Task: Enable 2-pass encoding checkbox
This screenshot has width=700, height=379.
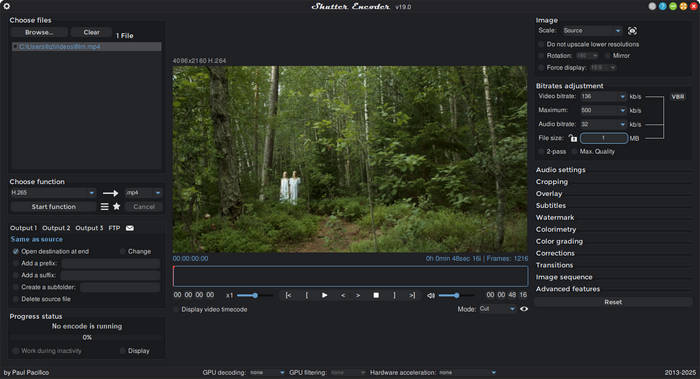Action: point(541,152)
